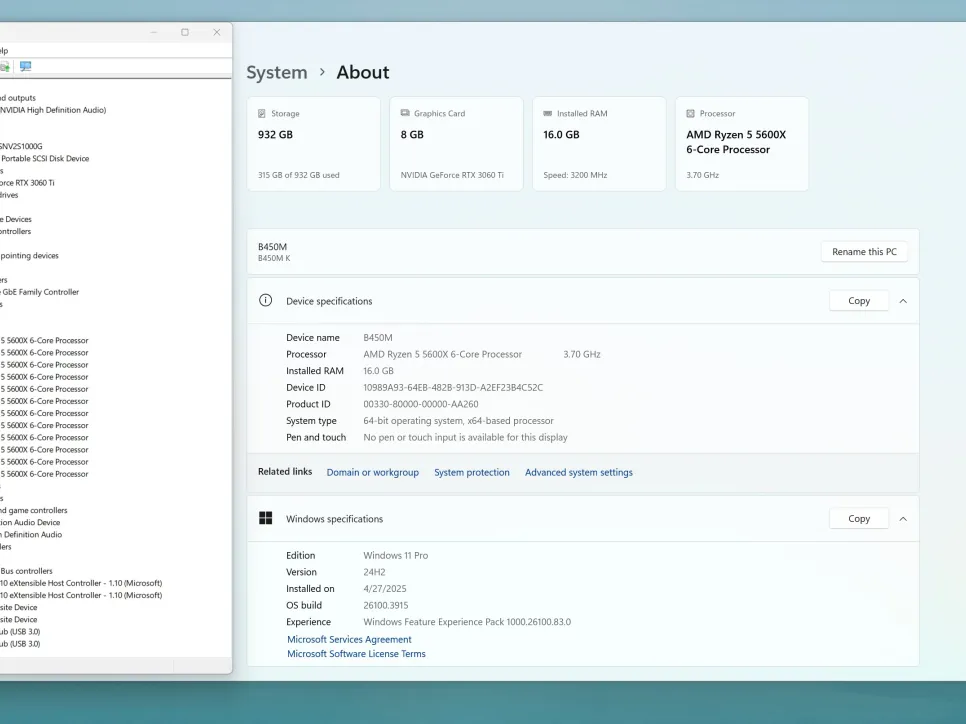Copy the Device specifications
Screen dimensions: 966x724
(x=859, y=301)
